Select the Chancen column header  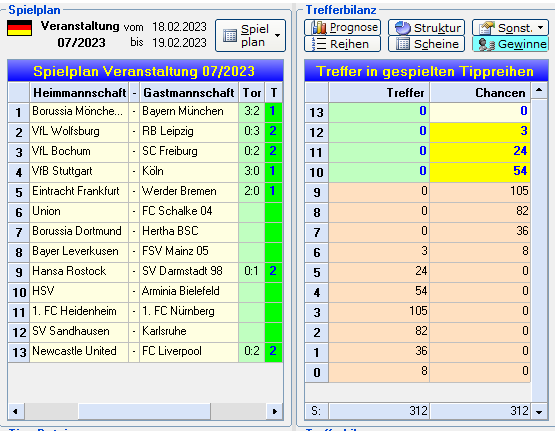(x=480, y=93)
